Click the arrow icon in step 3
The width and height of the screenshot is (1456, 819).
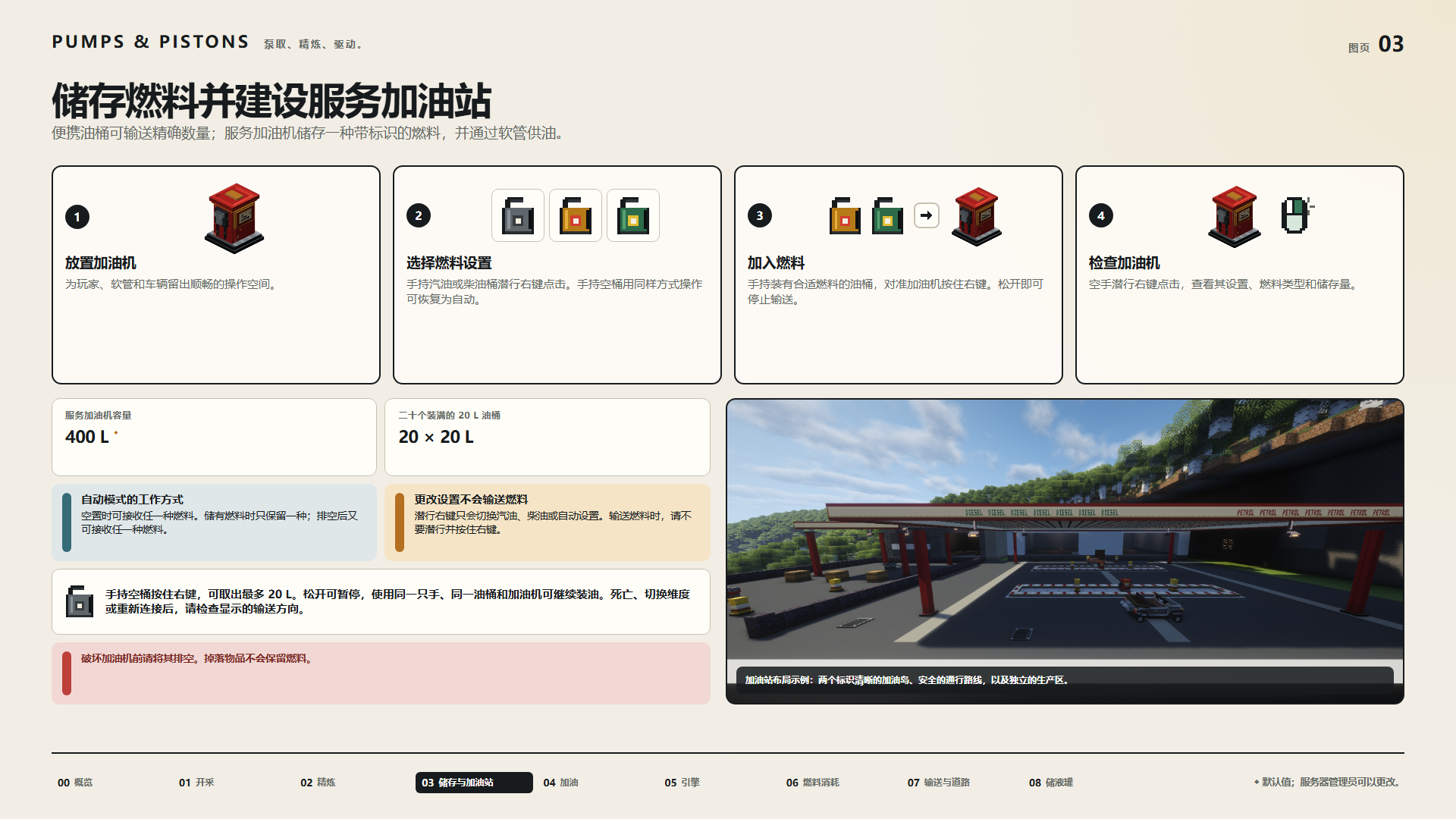click(x=927, y=215)
